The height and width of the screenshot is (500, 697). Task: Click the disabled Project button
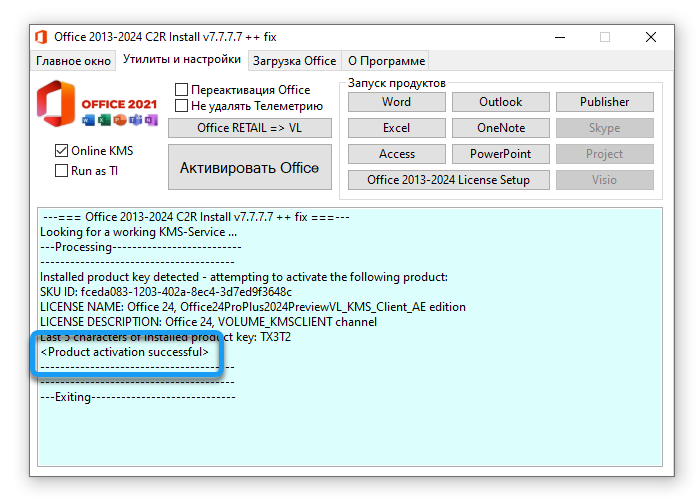tap(605, 154)
